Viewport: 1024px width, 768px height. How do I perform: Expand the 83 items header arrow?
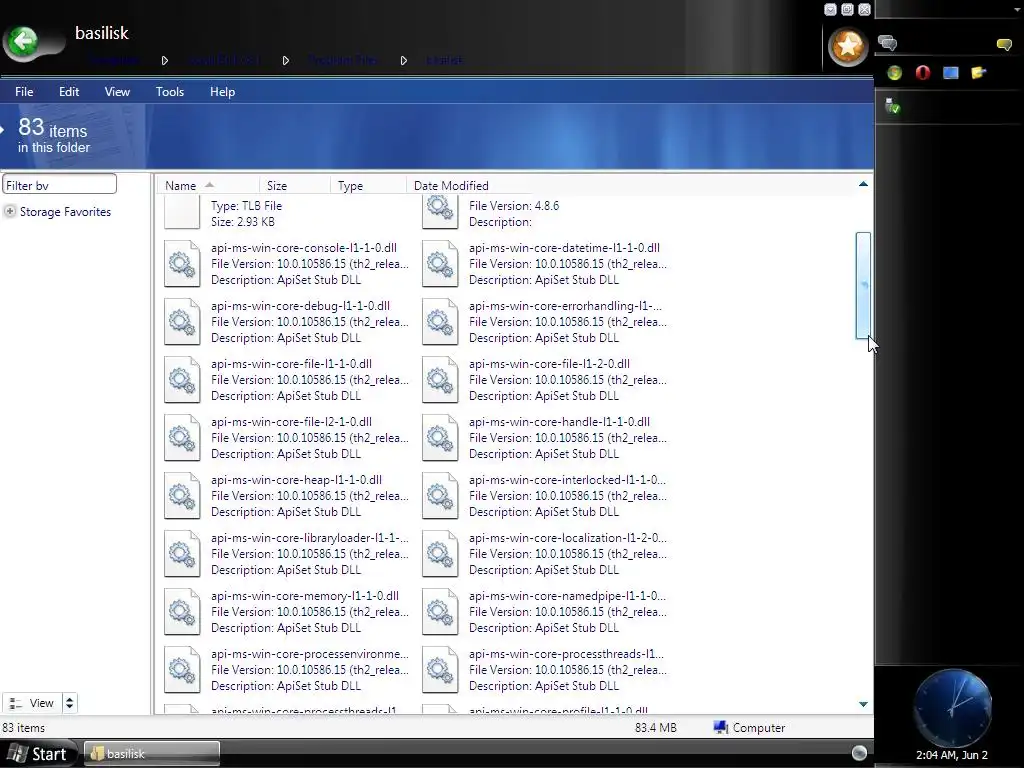3,129
